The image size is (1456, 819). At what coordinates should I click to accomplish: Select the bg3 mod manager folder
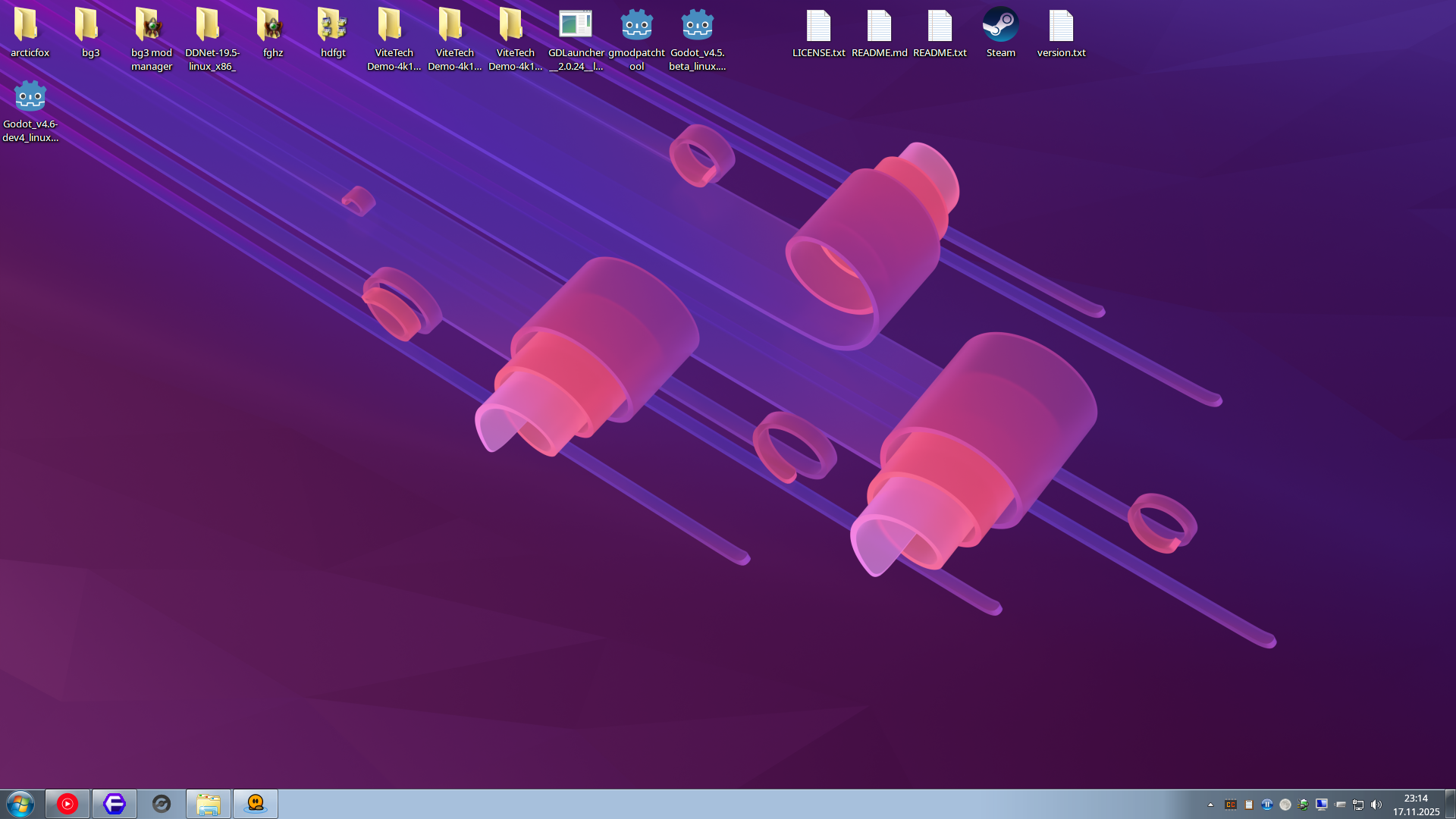pos(152,39)
